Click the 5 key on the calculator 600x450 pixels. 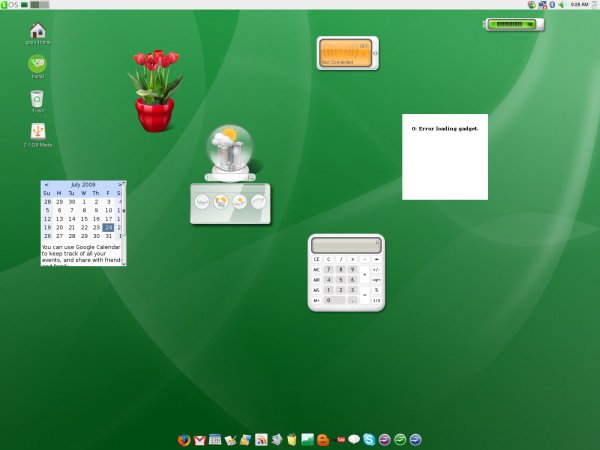(341, 280)
